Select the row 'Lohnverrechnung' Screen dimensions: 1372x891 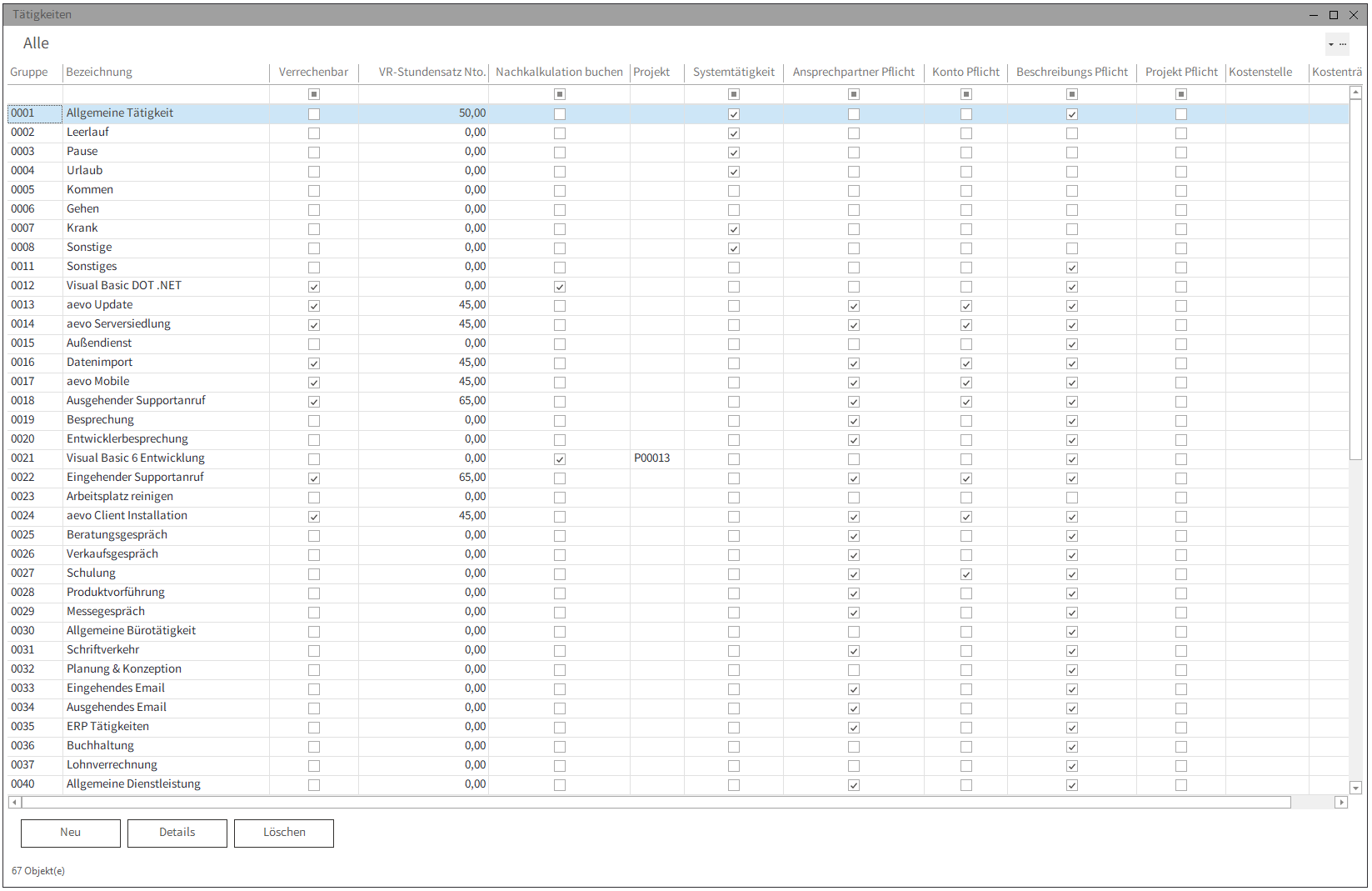(x=678, y=765)
